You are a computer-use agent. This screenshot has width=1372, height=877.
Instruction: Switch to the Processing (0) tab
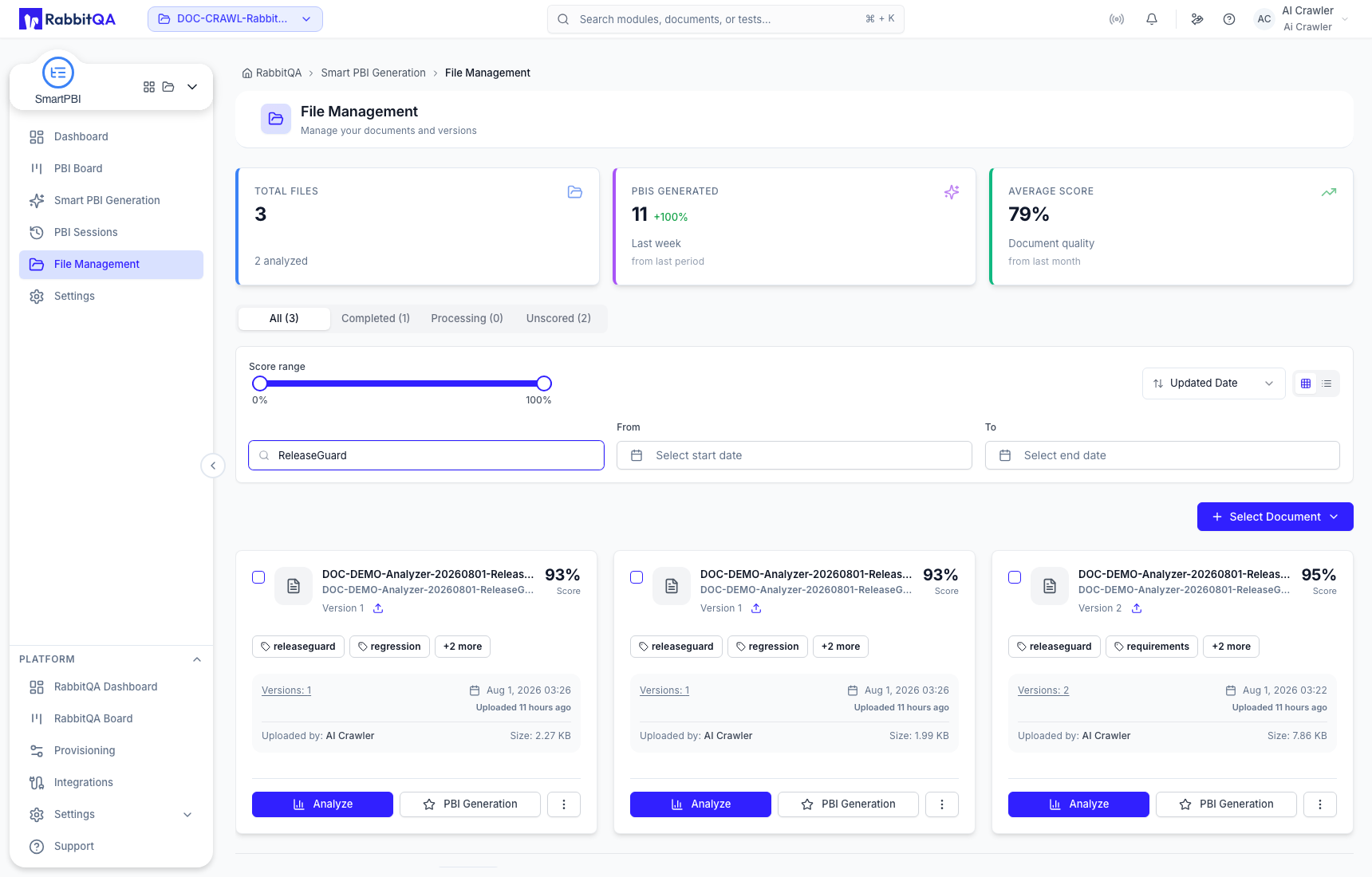(x=467, y=318)
